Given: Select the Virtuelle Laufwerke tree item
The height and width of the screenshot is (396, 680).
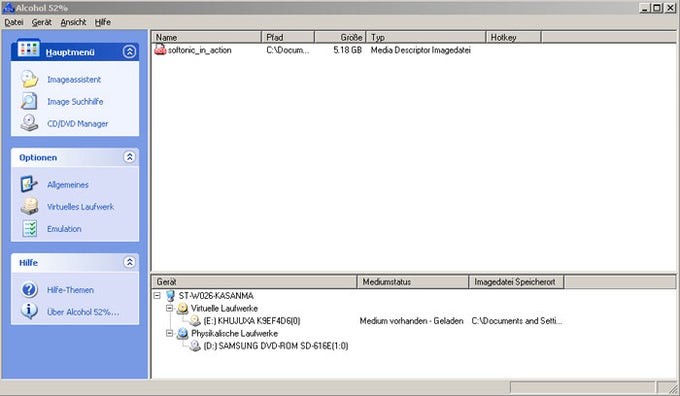Looking at the screenshot, I should (x=224, y=308).
